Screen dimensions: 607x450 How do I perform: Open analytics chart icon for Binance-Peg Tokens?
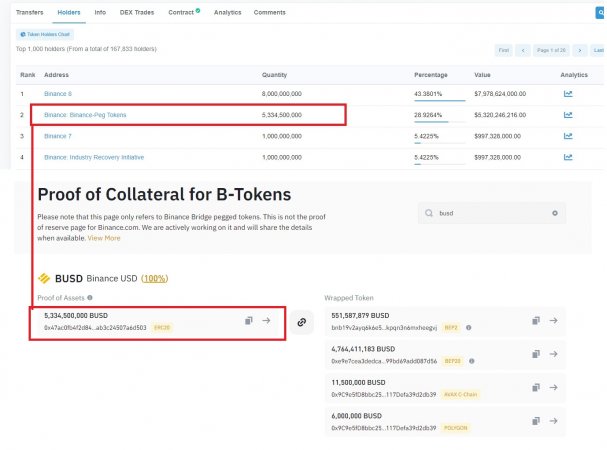[x=568, y=115]
